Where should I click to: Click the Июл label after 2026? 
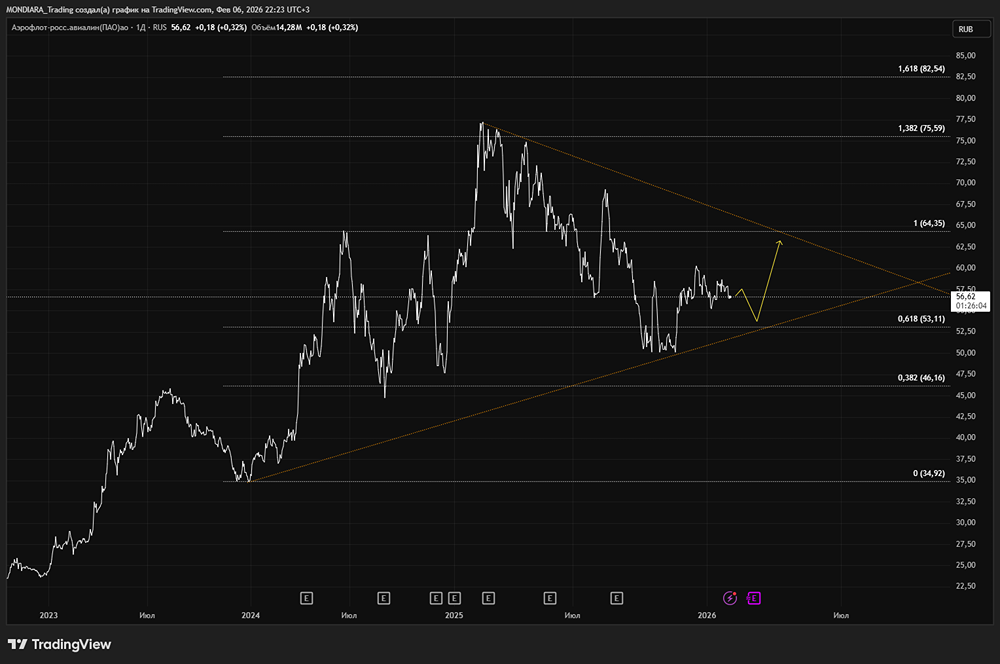841,616
